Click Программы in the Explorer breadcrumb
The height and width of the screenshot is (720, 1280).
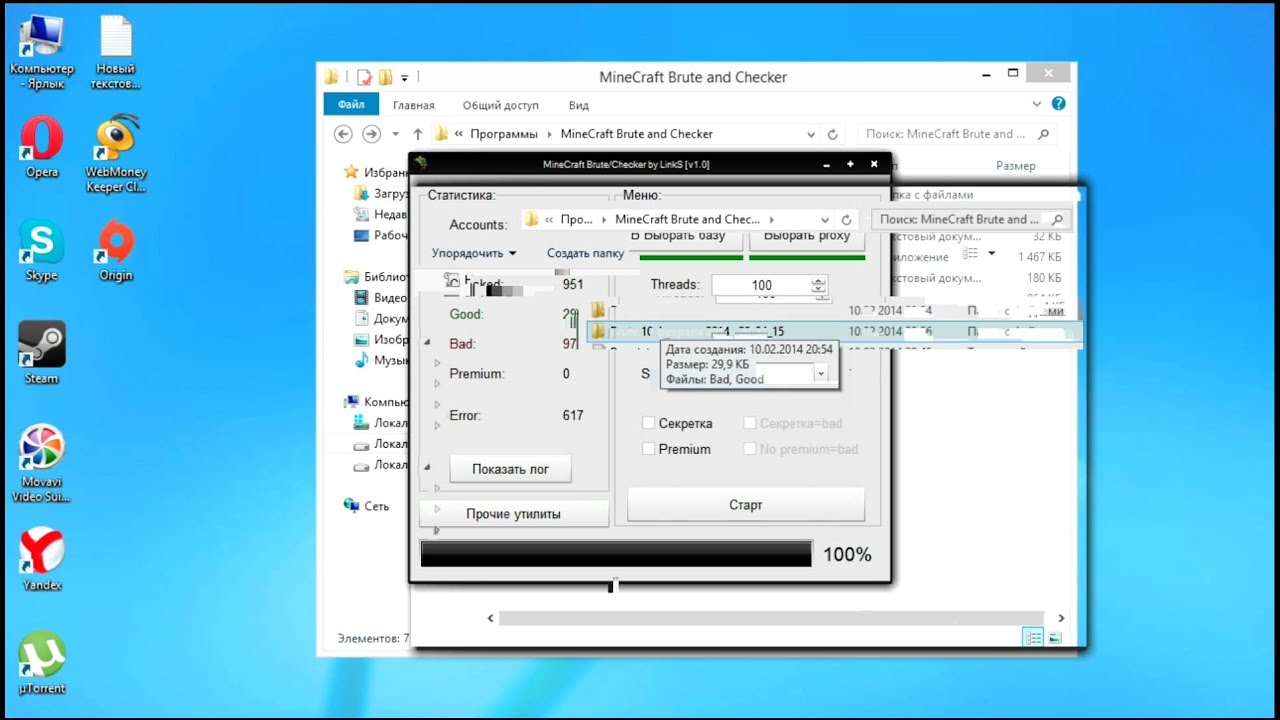[504, 134]
